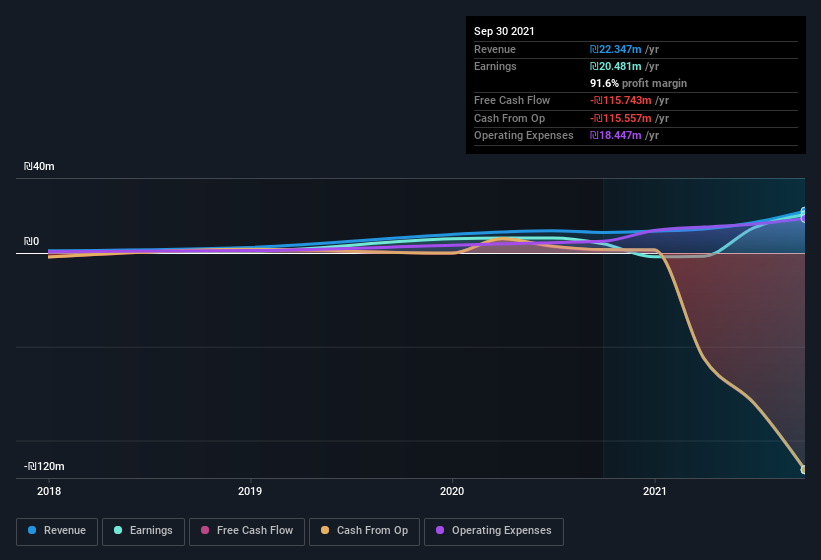This screenshot has height=560, width=821.
Task: Toggle the Operating Expenses legend series
Action: [x=494, y=531]
